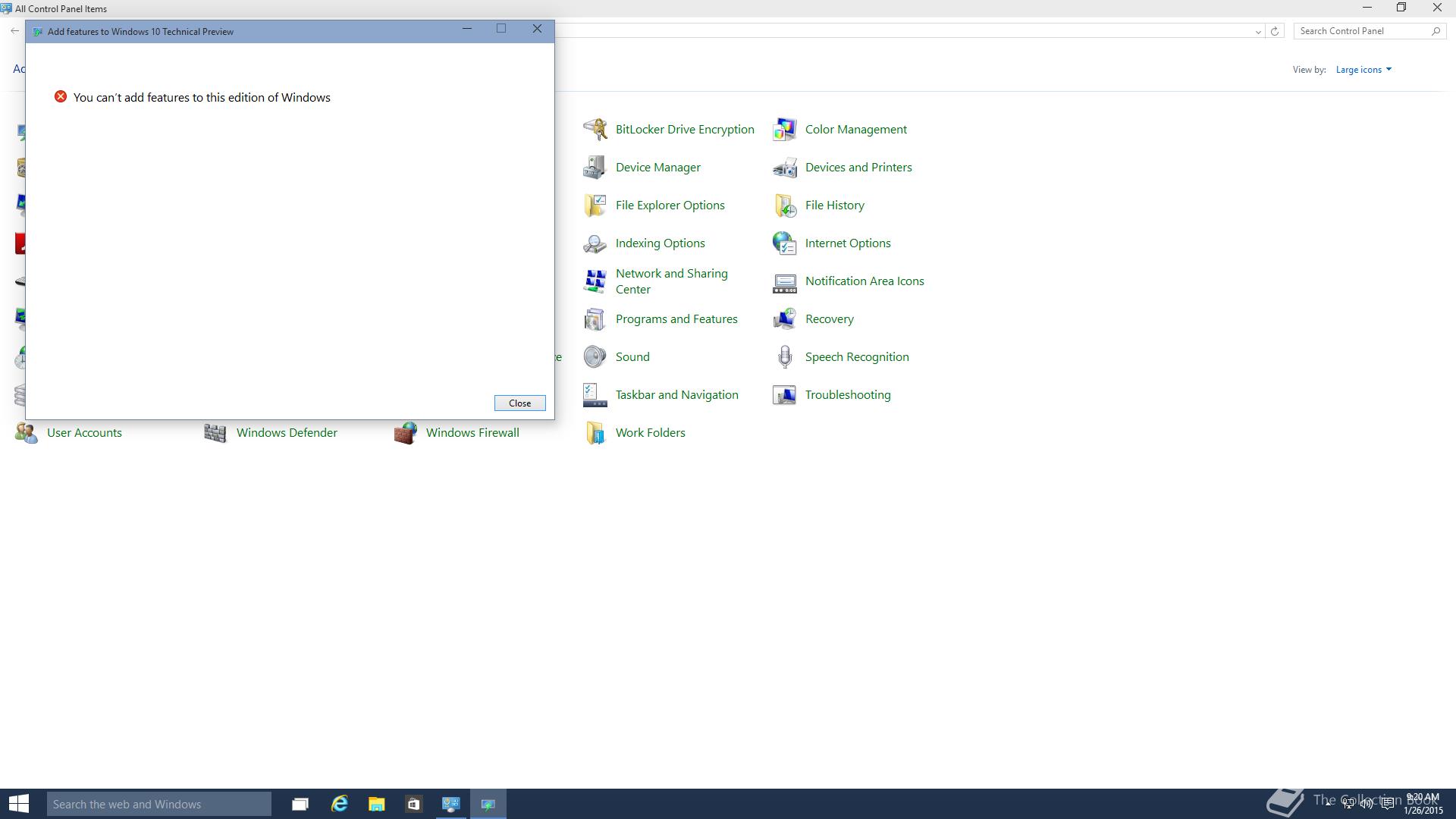Open the Device Manager link text

click(658, 168)
